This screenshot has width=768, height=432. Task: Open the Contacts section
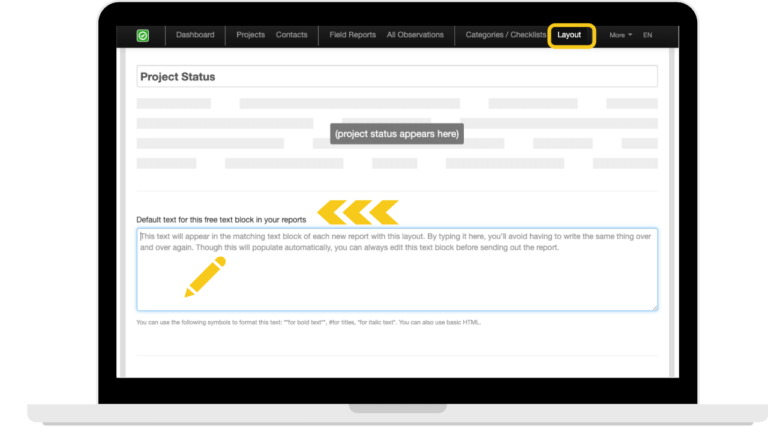291,35
